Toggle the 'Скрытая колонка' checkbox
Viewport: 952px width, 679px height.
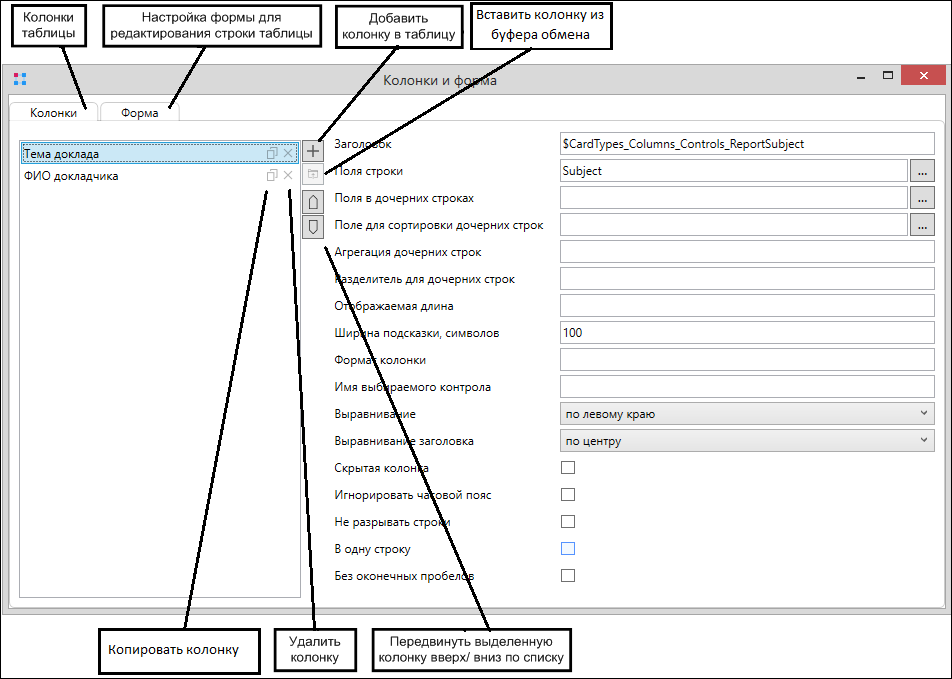tap(568, 468)
